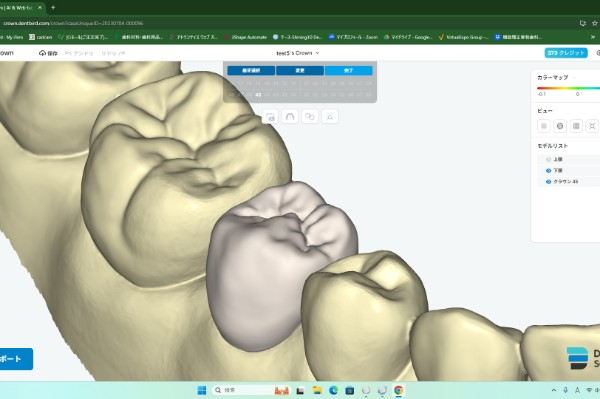
Task: Select tooth number 45 in the tooth chart
Action: tap(258, 94)
